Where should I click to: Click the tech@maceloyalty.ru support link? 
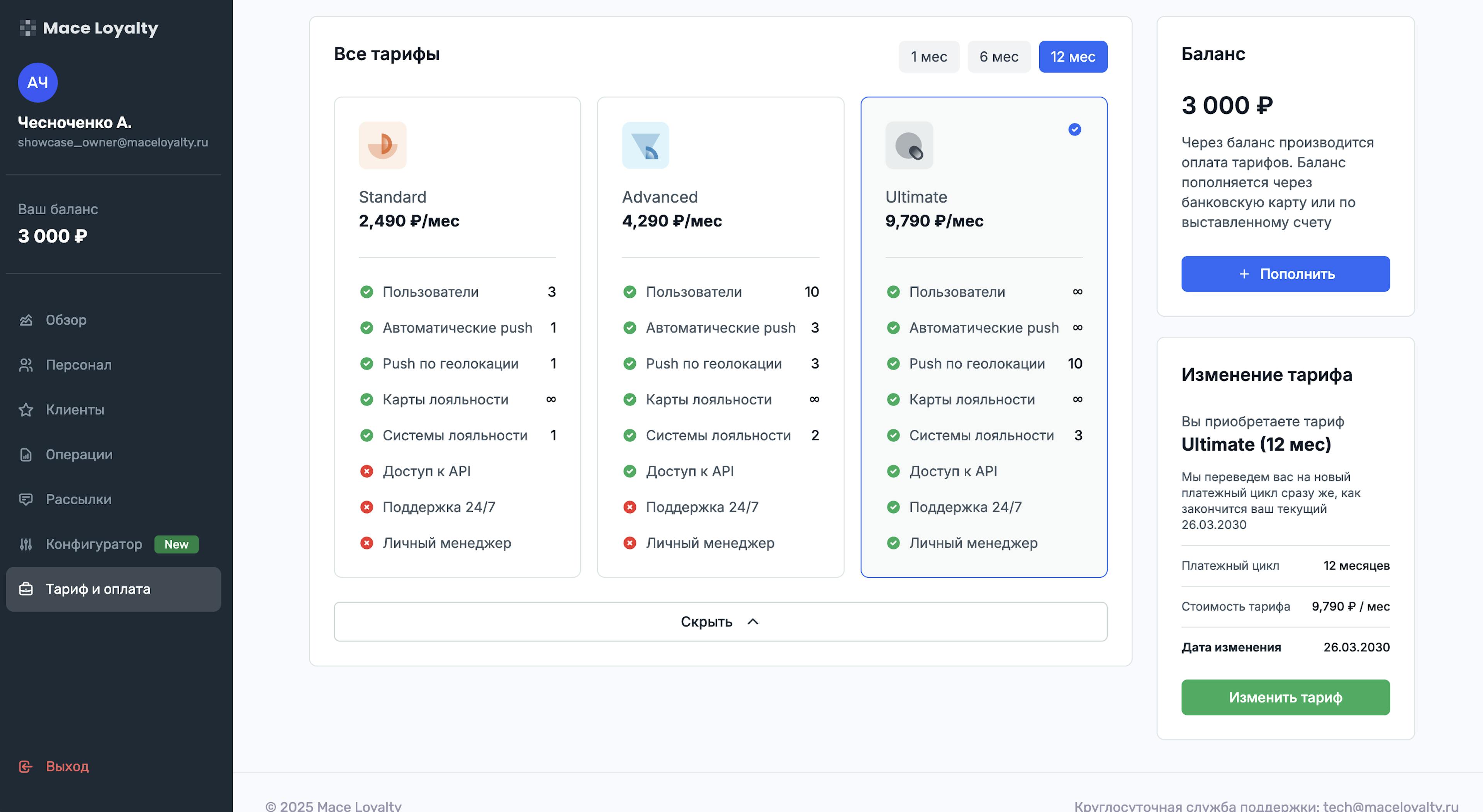[1390, 806]
